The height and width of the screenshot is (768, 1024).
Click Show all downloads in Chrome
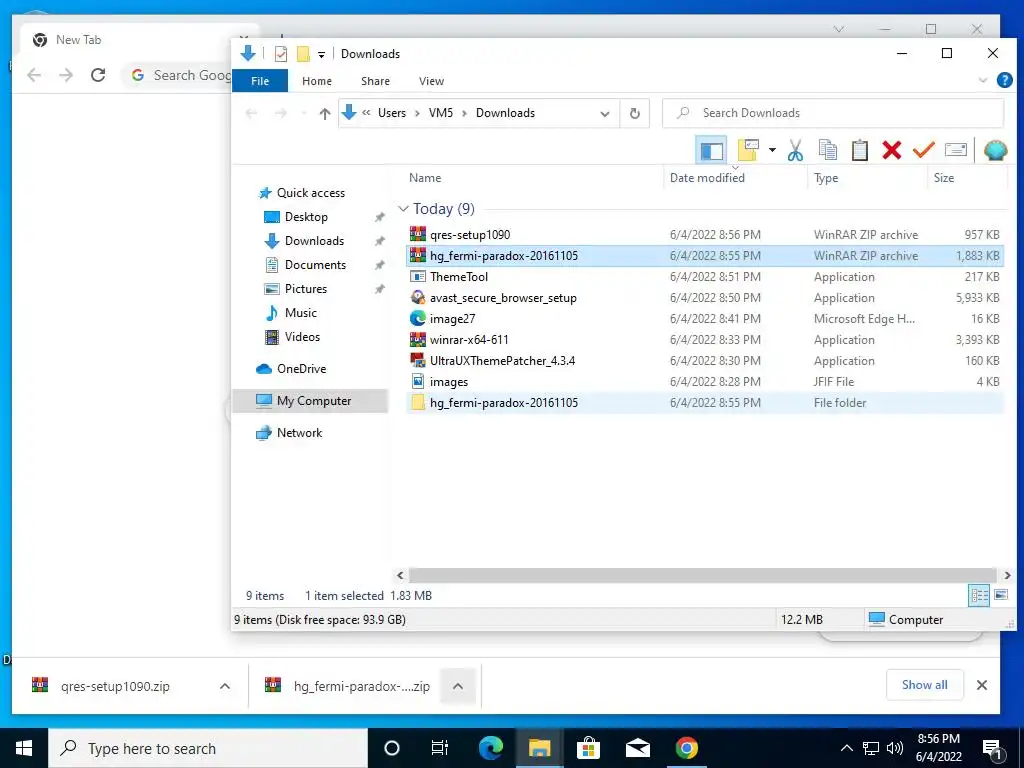[924, 684]
